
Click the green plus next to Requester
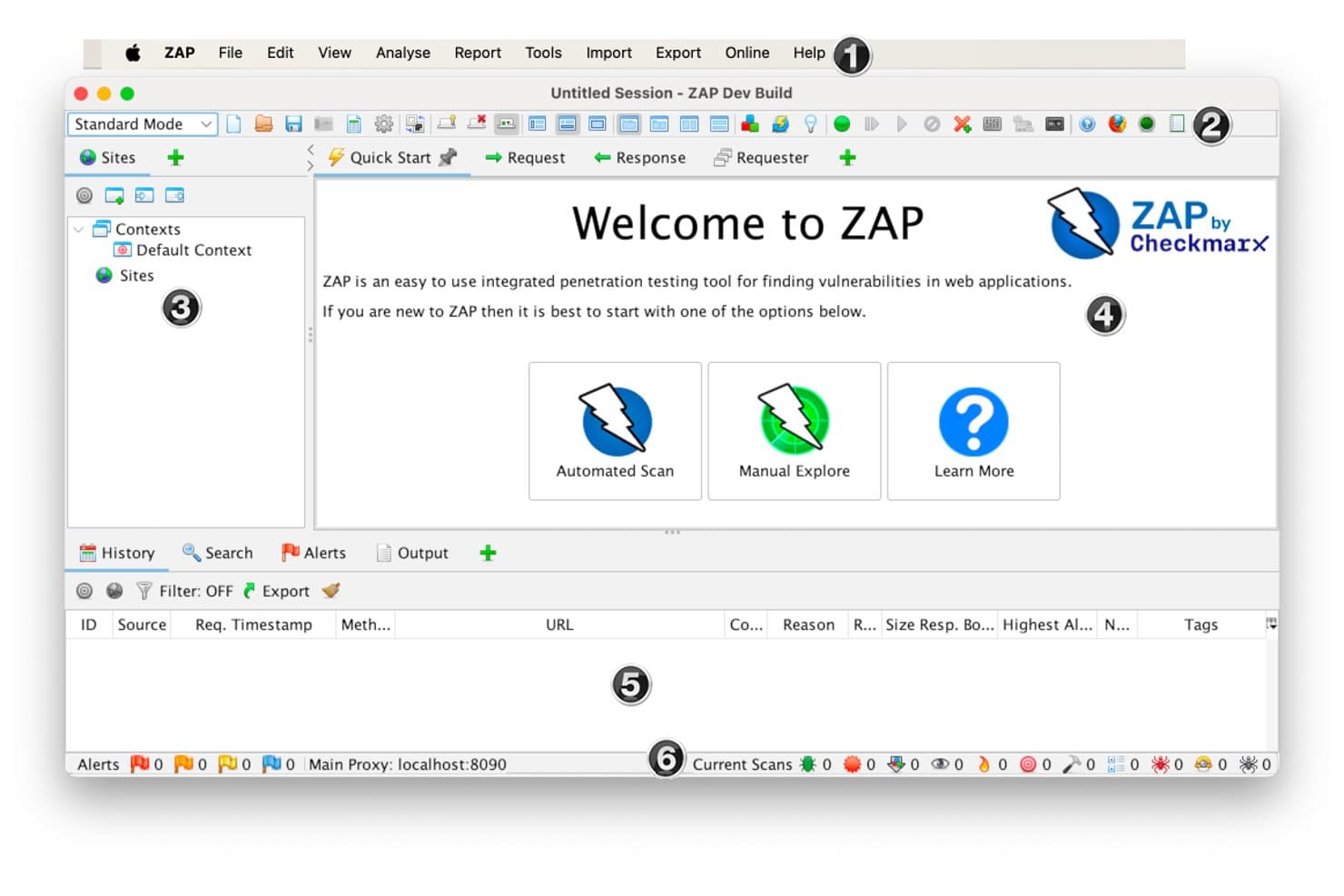pyautogui.click(x=847, y=158)
